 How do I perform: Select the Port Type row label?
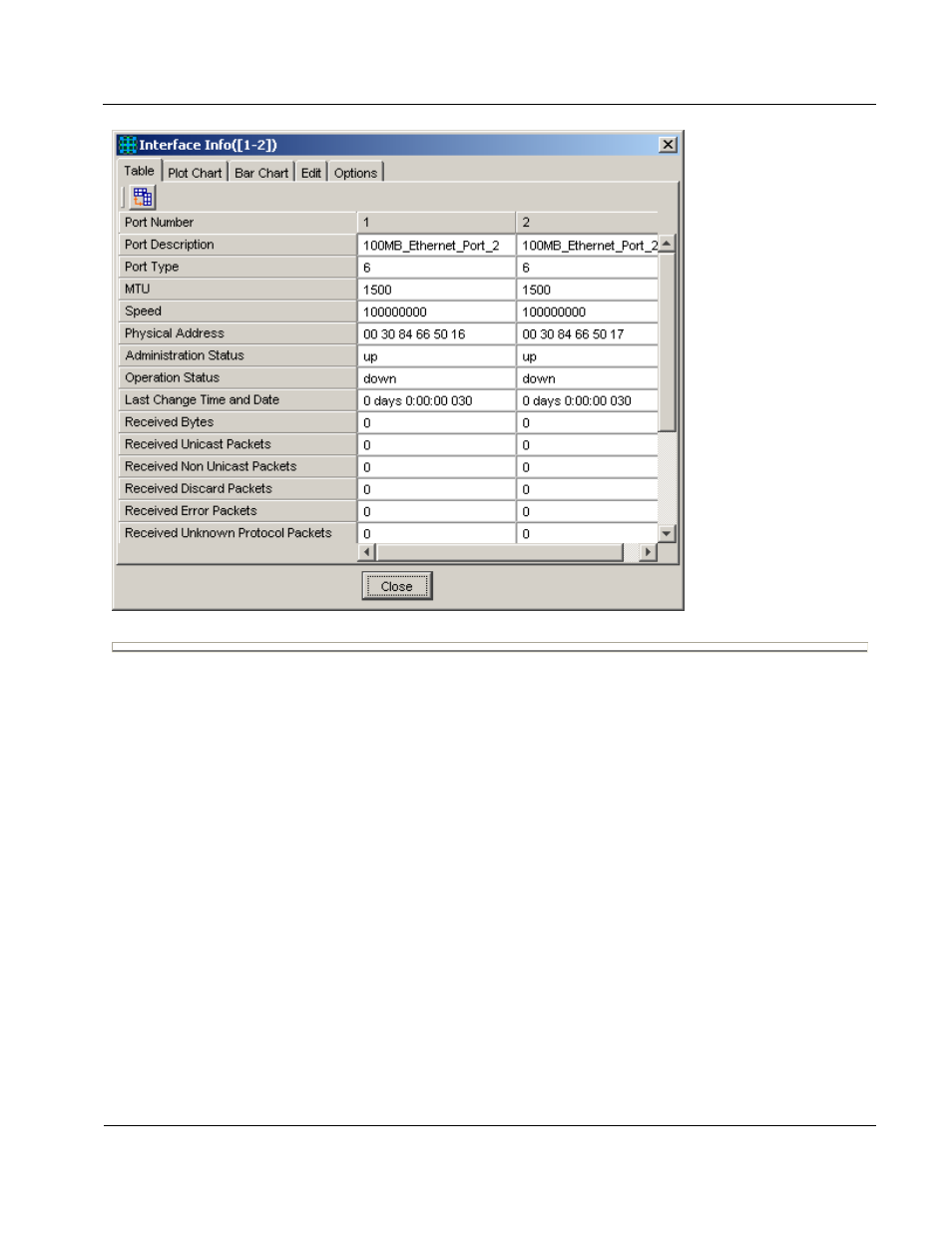[x=237, y=267]
